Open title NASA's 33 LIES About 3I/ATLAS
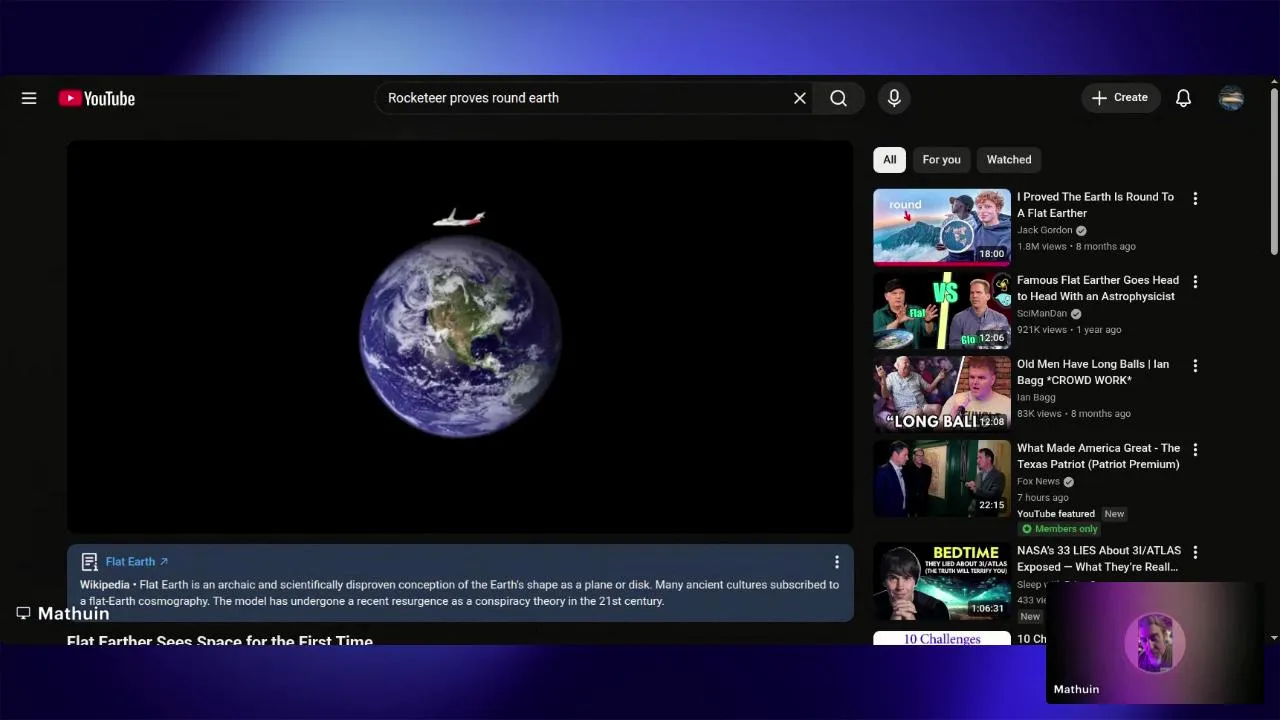 coord(1099,559)
